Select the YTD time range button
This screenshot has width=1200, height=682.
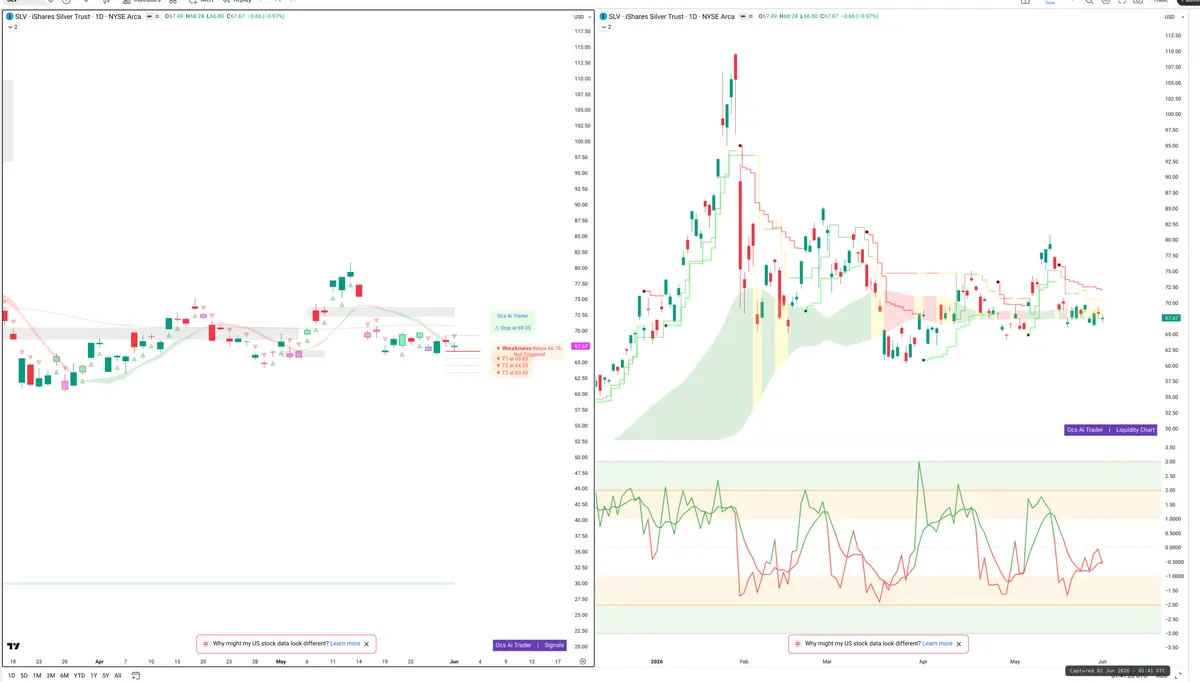[x=79, y=676]
